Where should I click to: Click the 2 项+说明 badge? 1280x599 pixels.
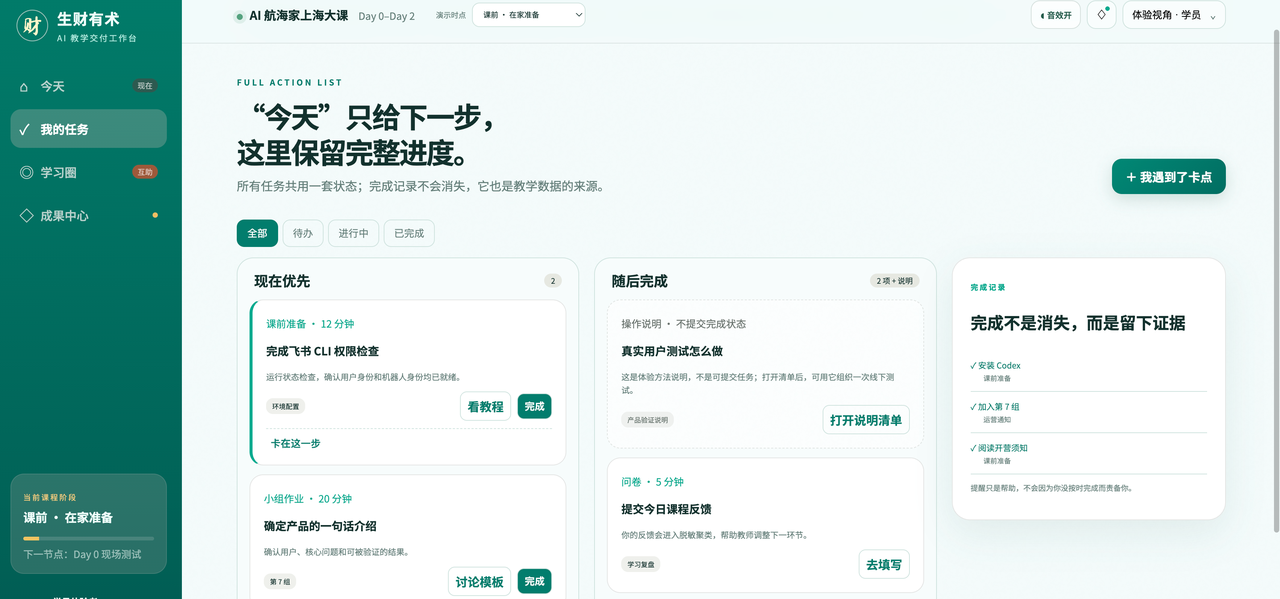[894, 281]
